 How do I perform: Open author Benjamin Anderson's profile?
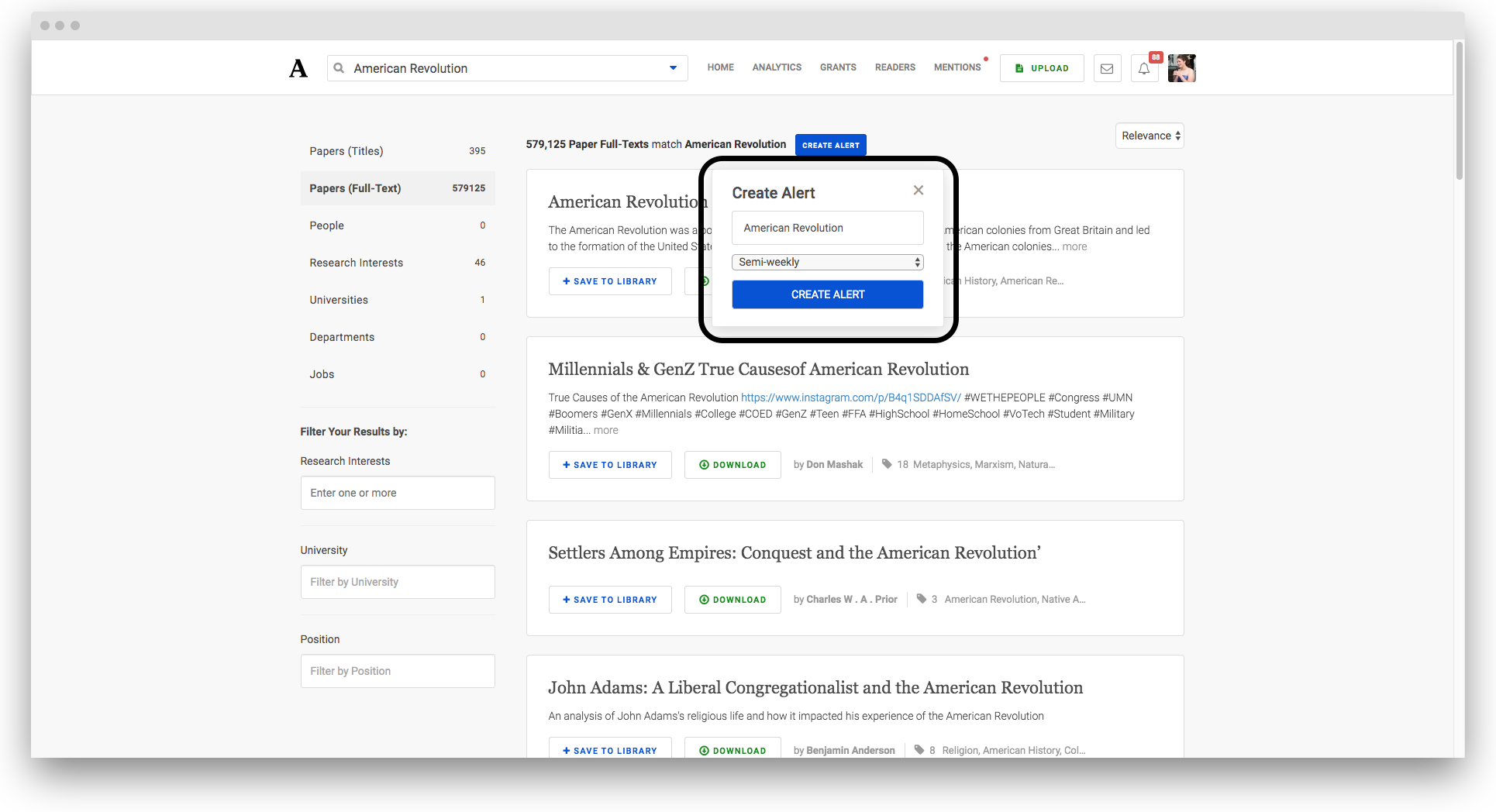pos(850,751)
